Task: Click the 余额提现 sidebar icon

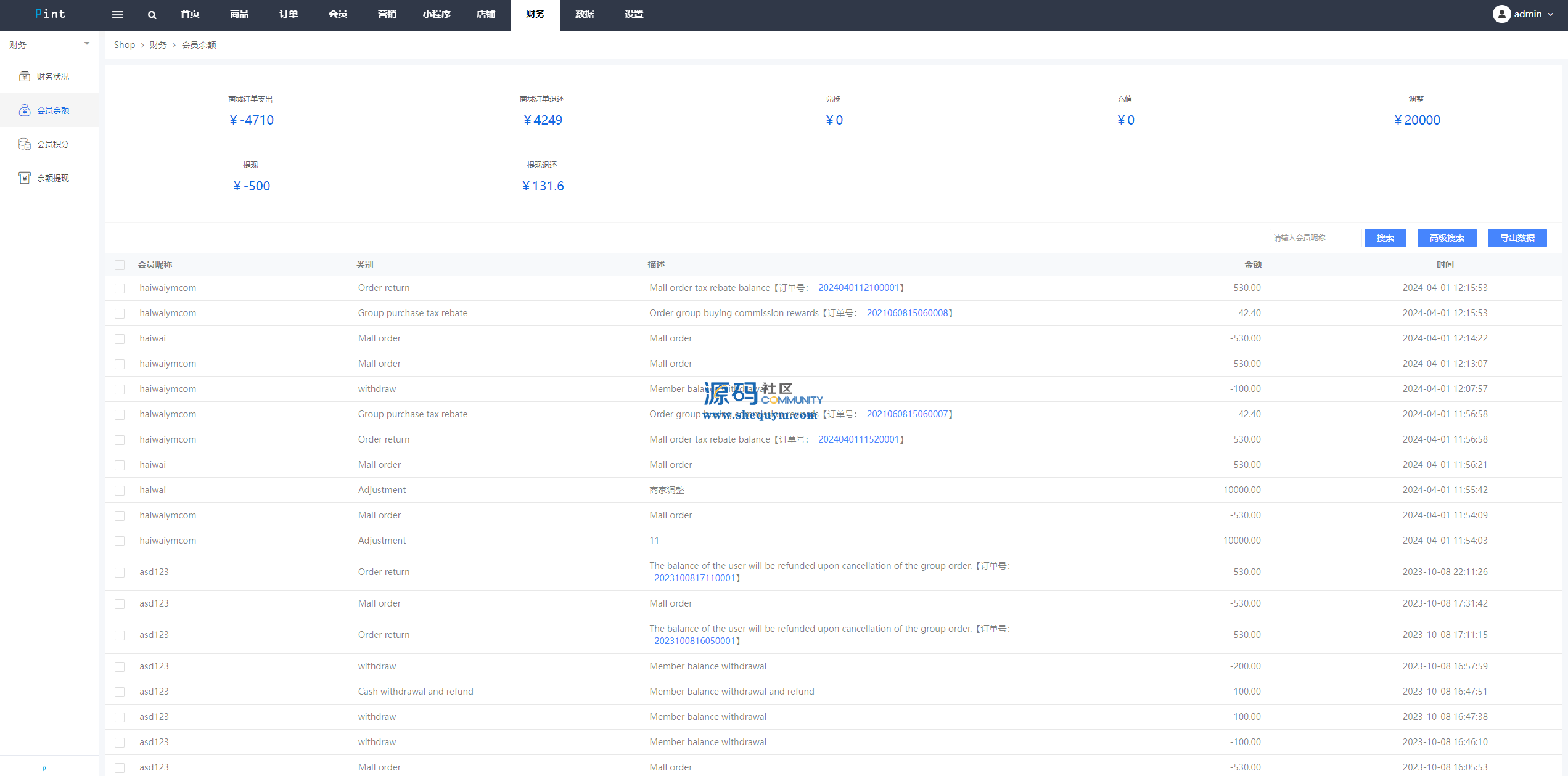Action: click(25, 178)
